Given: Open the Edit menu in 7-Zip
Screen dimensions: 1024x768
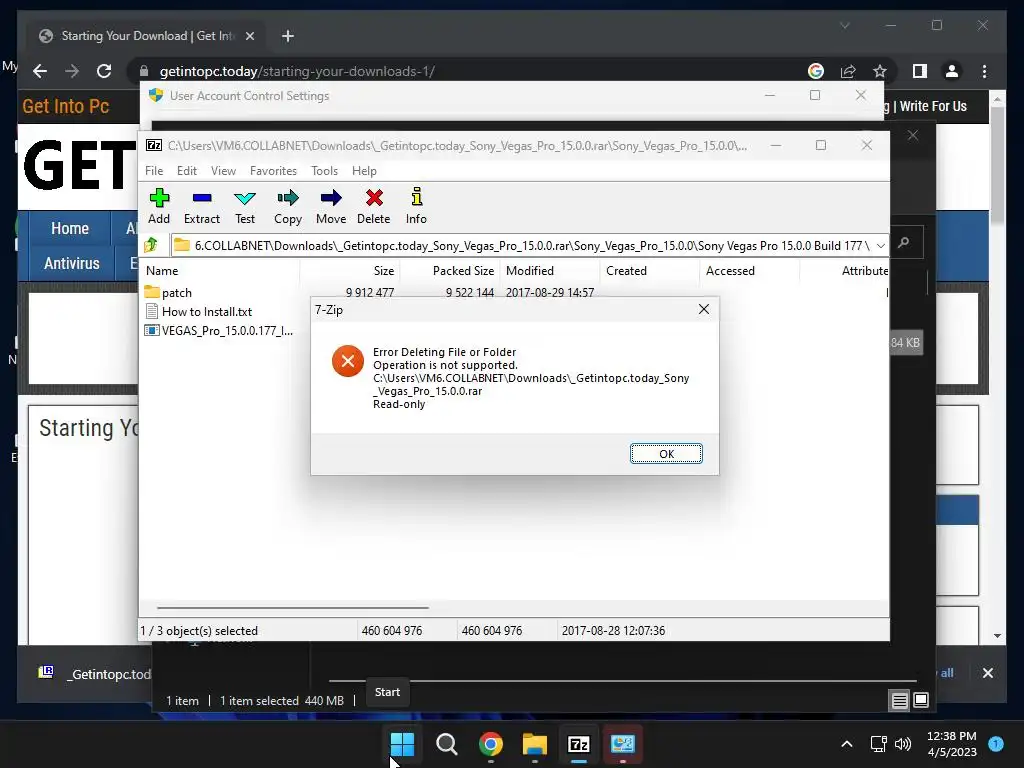Looking at the screenshot, I should pyautogui.click(x=187, y=170).
